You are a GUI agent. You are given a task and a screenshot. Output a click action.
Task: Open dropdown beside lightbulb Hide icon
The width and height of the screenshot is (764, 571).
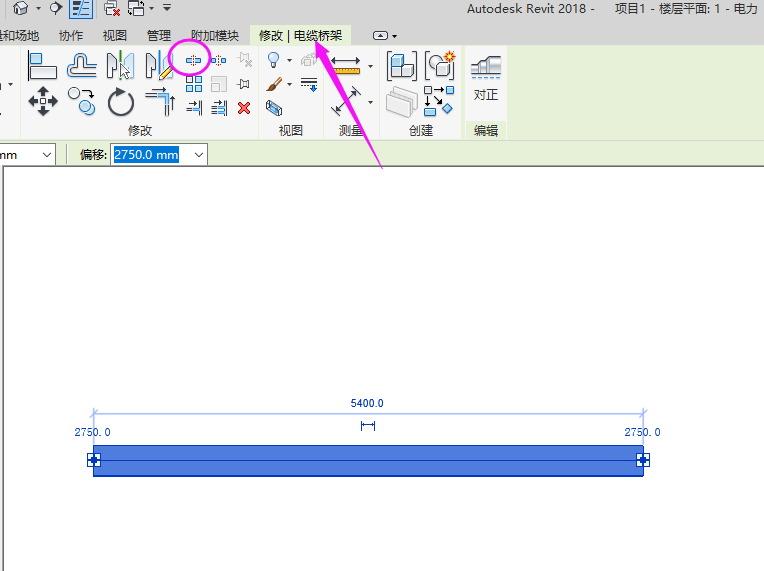pyautogui.click(x=289, y=60)
